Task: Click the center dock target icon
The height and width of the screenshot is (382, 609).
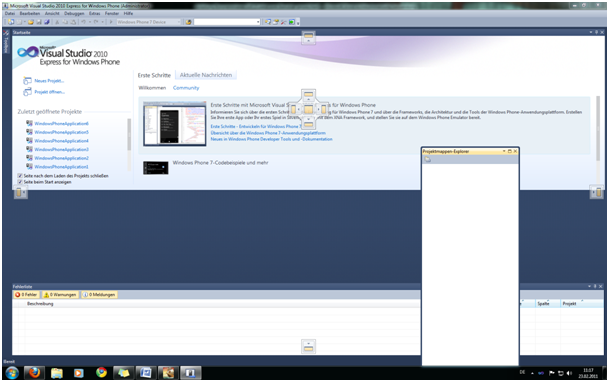Action: (x=308, y=109)
